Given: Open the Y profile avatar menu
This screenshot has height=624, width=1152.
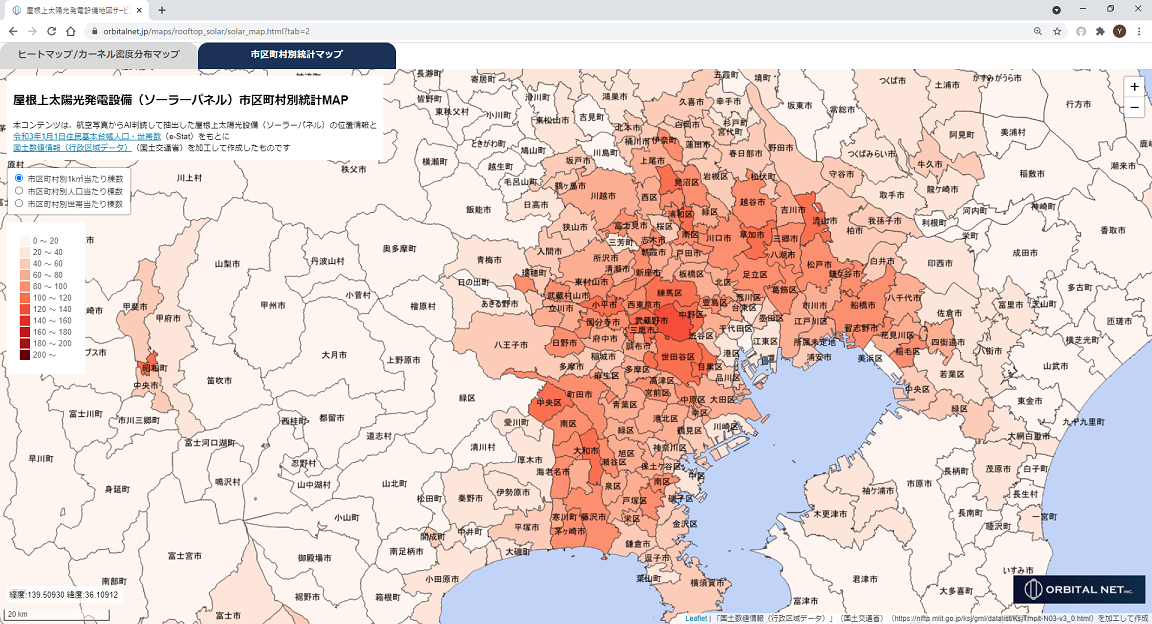Looking at the screenshot, I should [x=1119, y=31].
